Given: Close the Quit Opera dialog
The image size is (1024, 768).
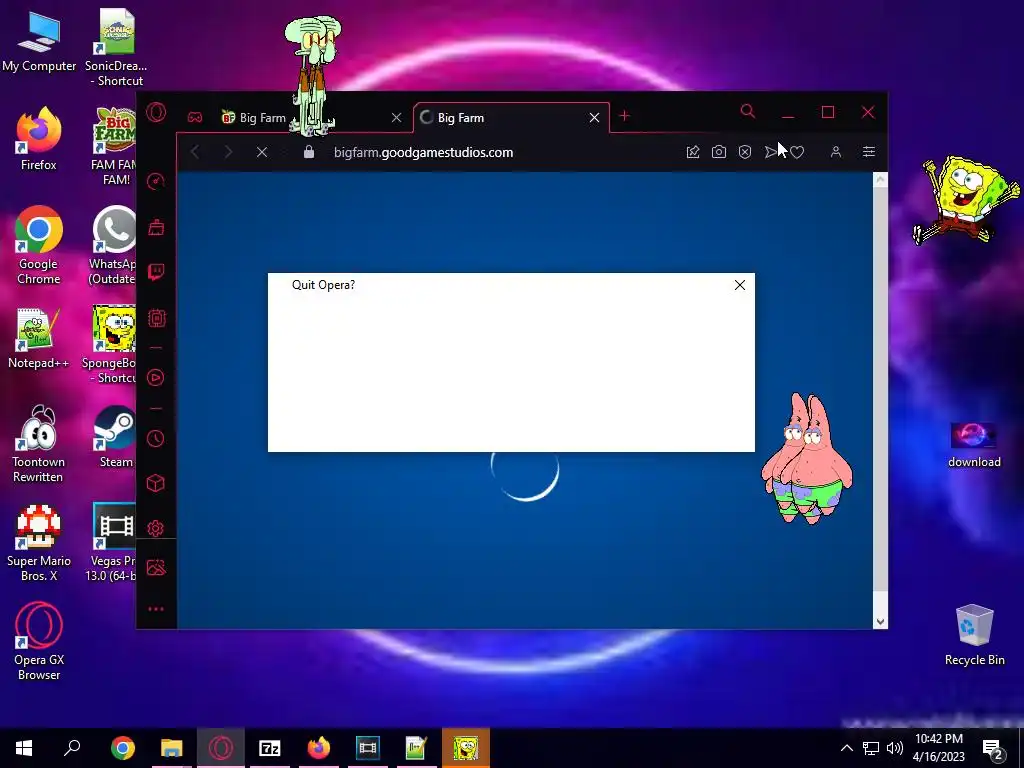Looking at the screenshot, I should pos(739,285).
